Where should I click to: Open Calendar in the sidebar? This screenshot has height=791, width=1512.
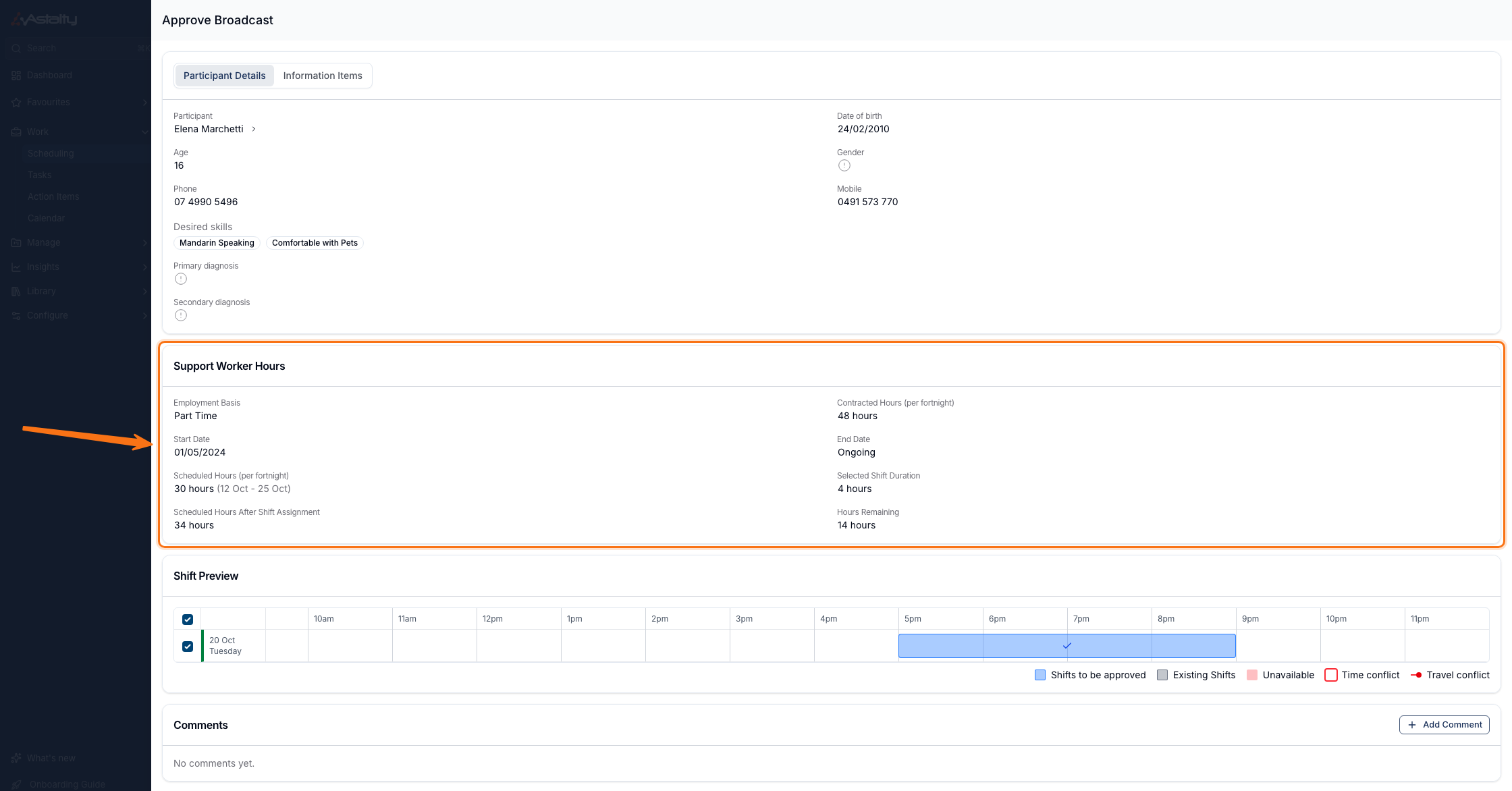pos(47,219)
